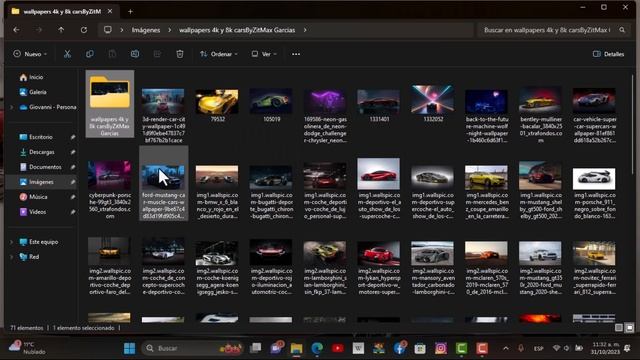The width and height of the screenshot is (640, 360).
Task: Go up one folder level
Action: (61, 30)
